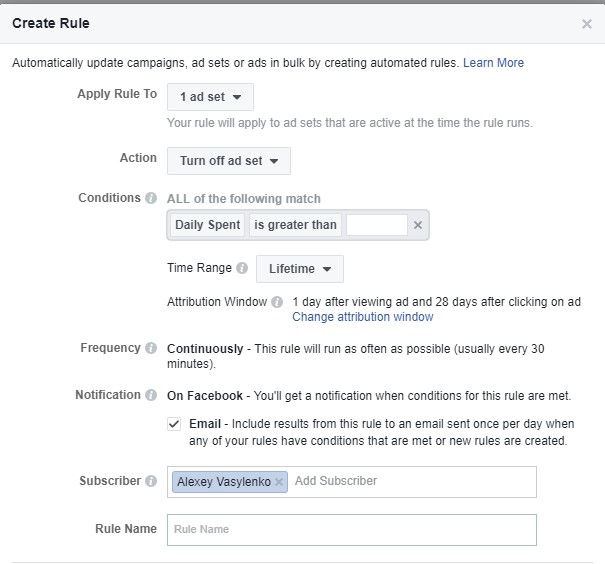Screen dimensions: 605x564
Task: Open the Learn More link
Action: click(493, 62)
